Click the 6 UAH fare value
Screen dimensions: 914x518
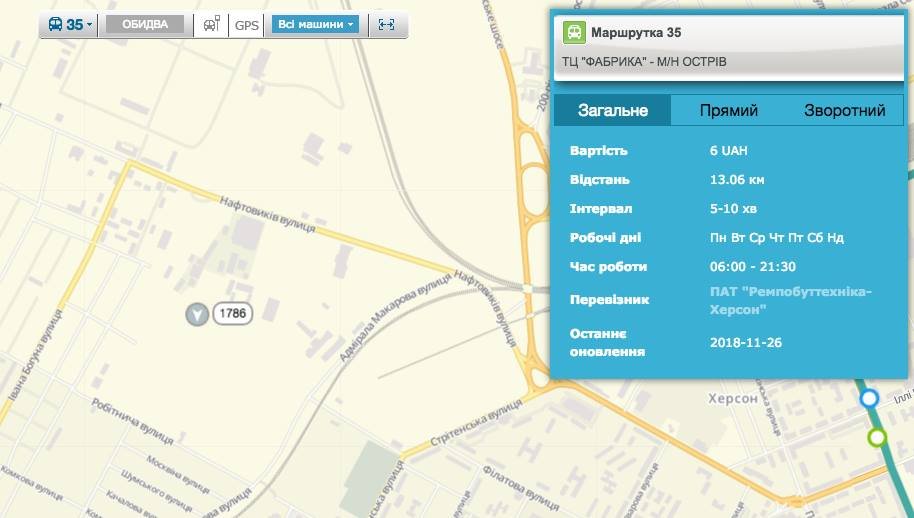point(729,150)
